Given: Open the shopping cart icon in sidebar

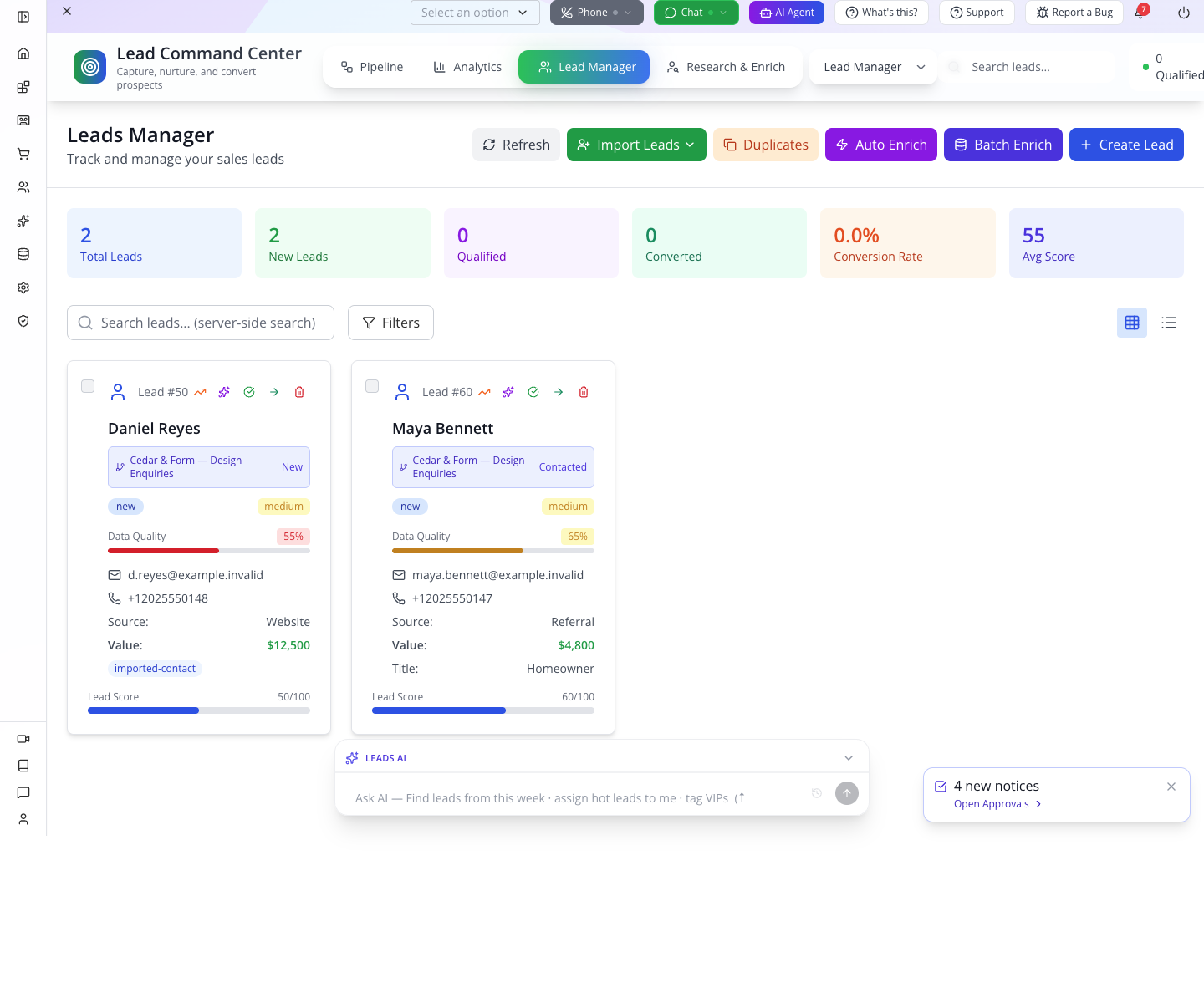Looking at the screenshot, I should (23, 154).
